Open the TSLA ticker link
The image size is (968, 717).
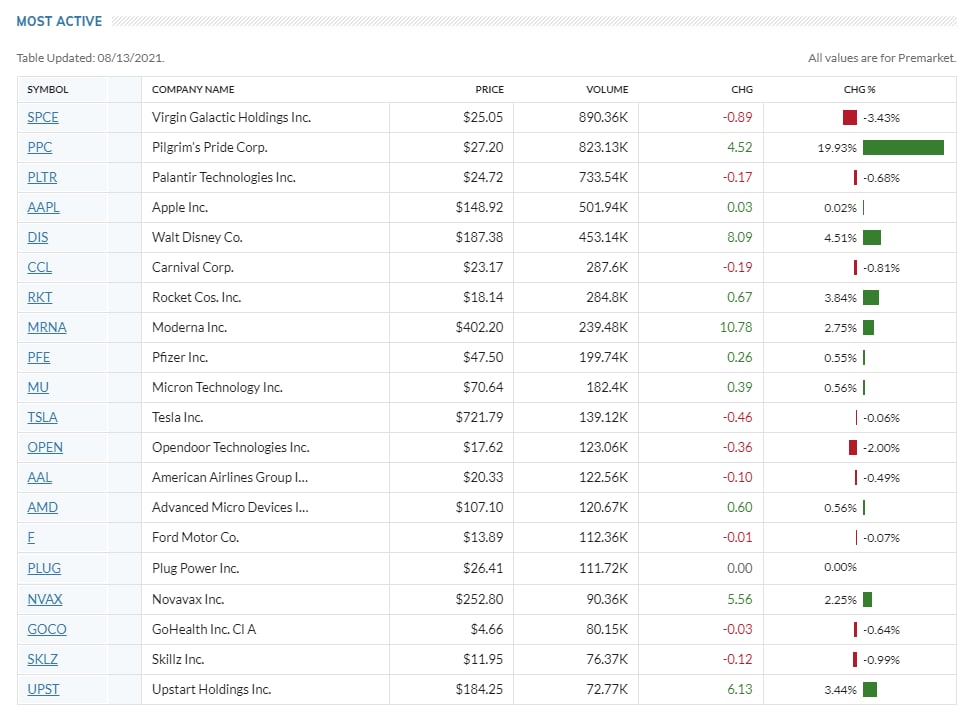pos(42,417)
